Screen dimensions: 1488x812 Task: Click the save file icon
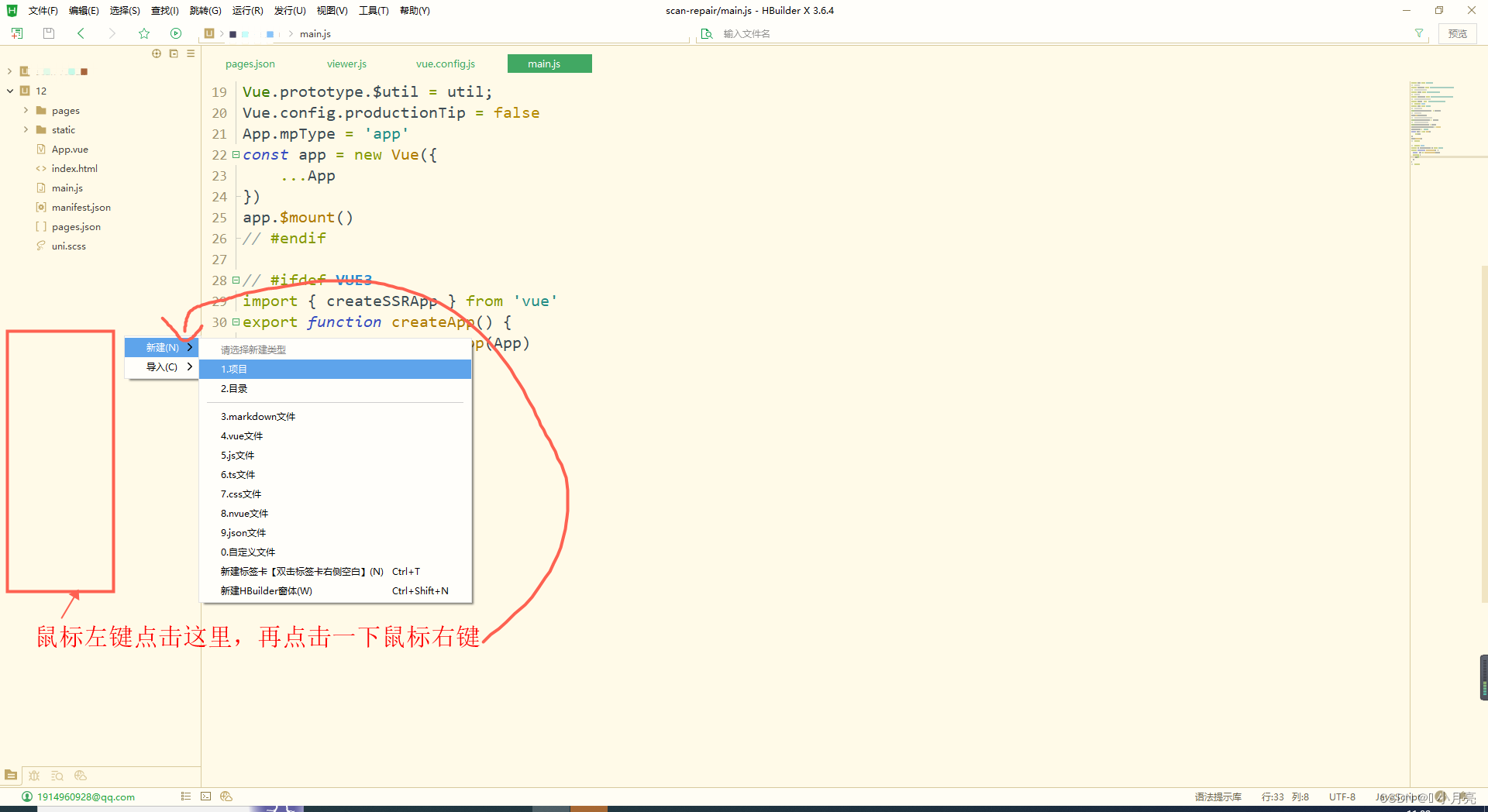(49, 33)
